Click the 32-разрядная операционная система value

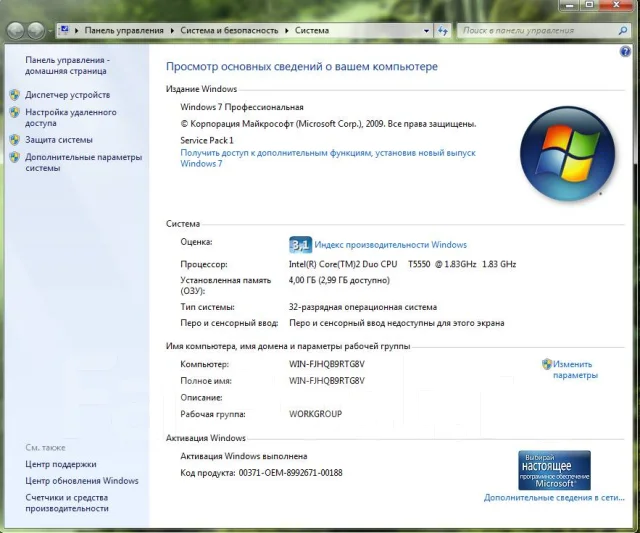tap(362, 307)
